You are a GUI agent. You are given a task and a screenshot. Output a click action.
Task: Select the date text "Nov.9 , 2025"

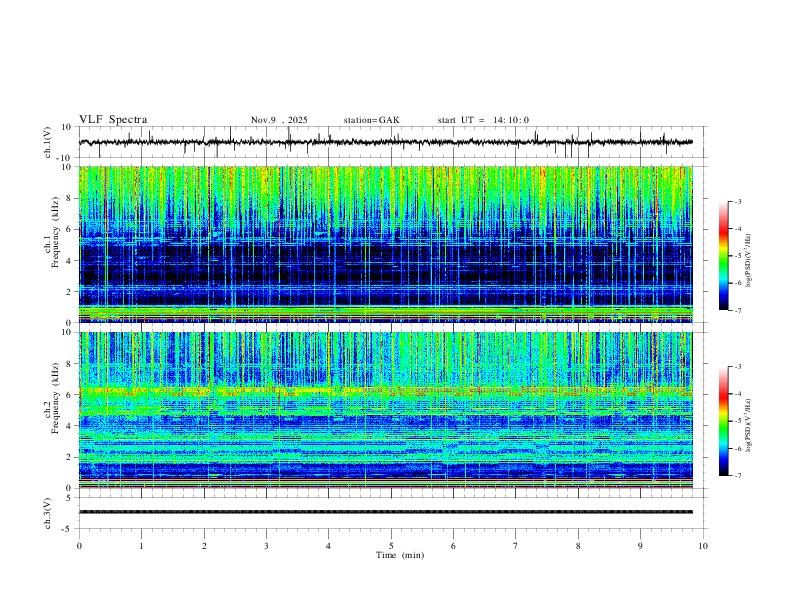[x=279, y=120]
